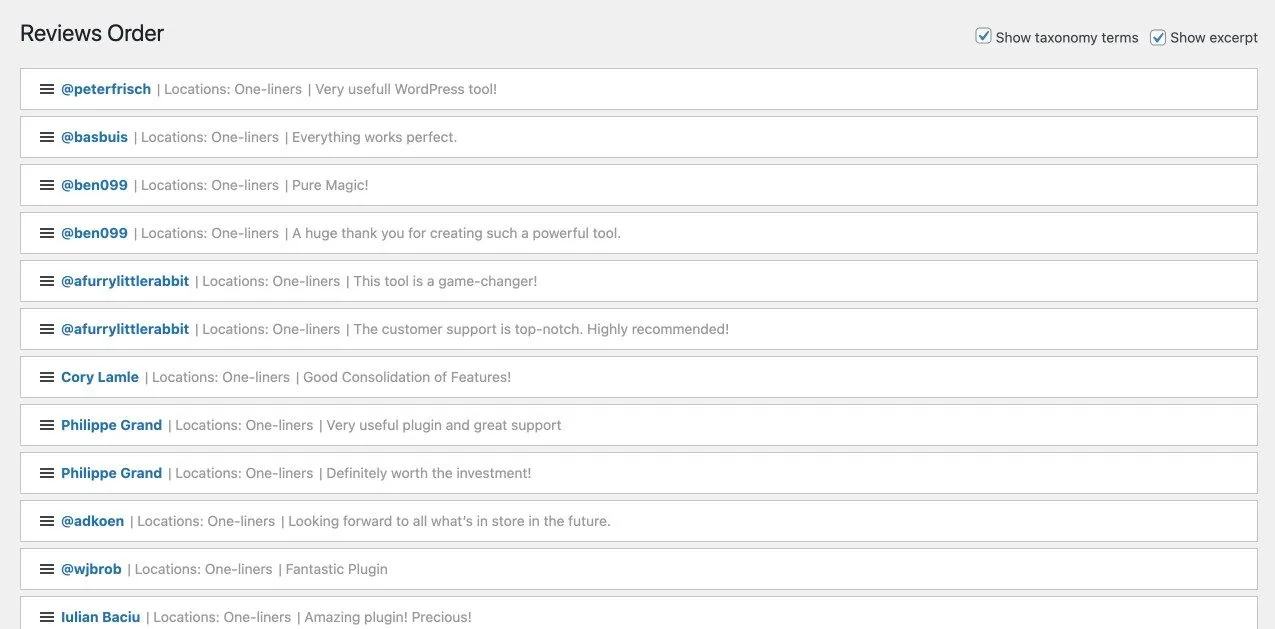The width and height of the screenshot is (1275, 629).
Task: Click drag handle for the Pure Magic review
Action: click(47, 185)
